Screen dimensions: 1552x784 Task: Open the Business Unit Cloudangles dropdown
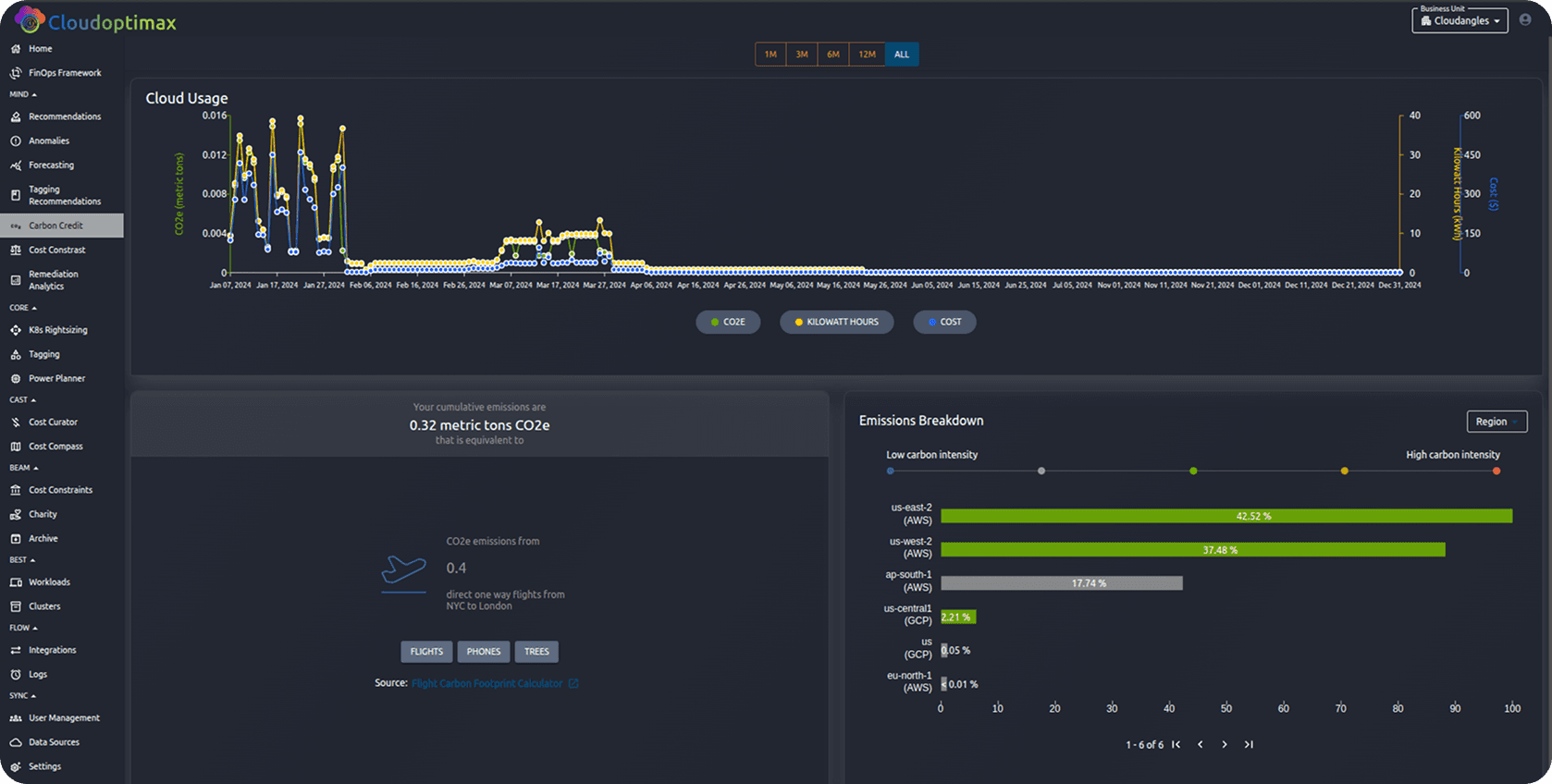click(1460, 20)
